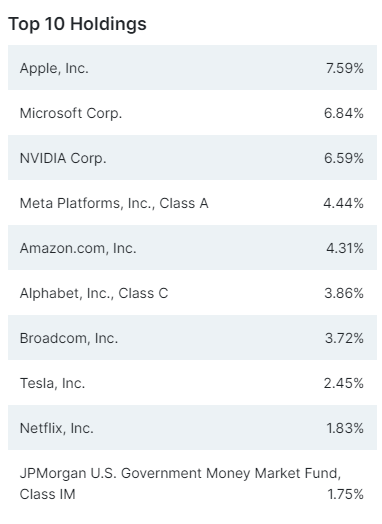Select the Apple, Inc. holding row
This screenshot has height=524, width=382.
pyautogui.click(x=193, y=68)
